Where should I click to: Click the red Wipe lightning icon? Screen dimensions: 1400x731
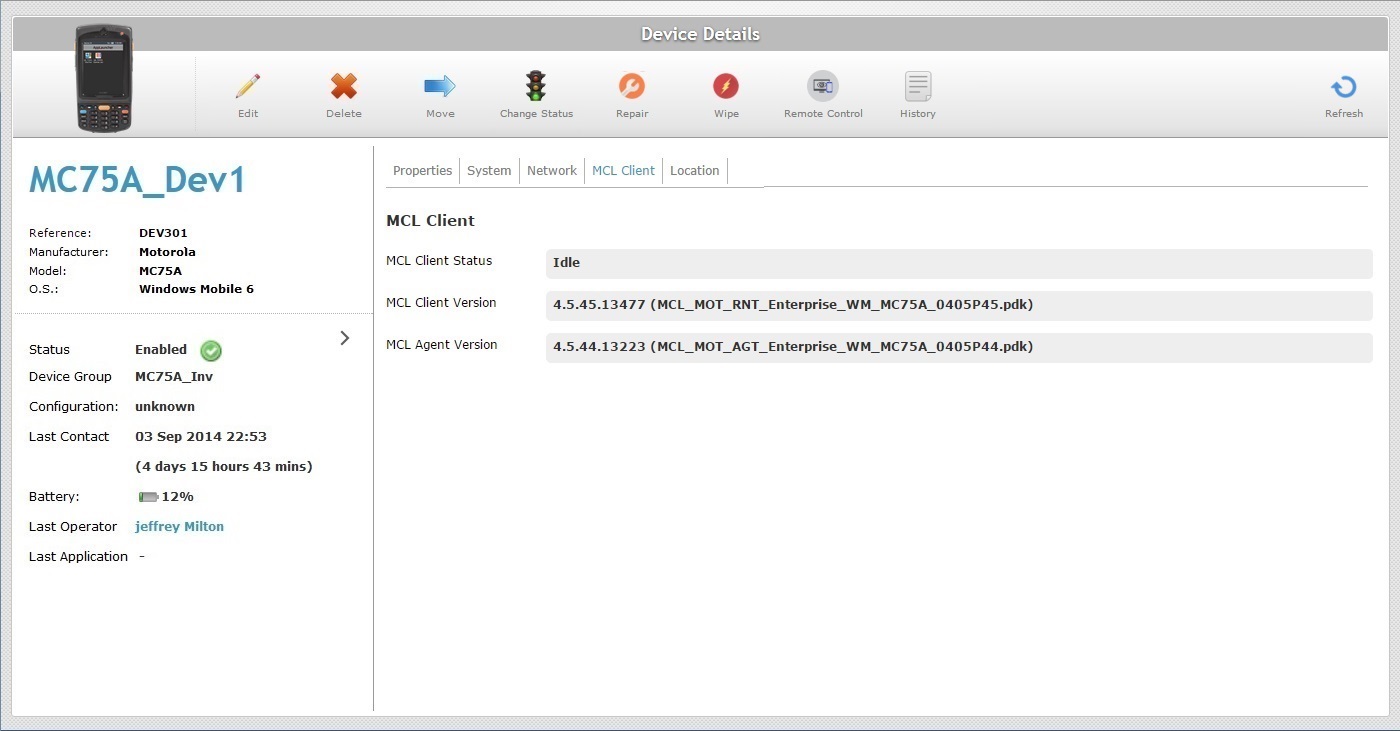726,87
